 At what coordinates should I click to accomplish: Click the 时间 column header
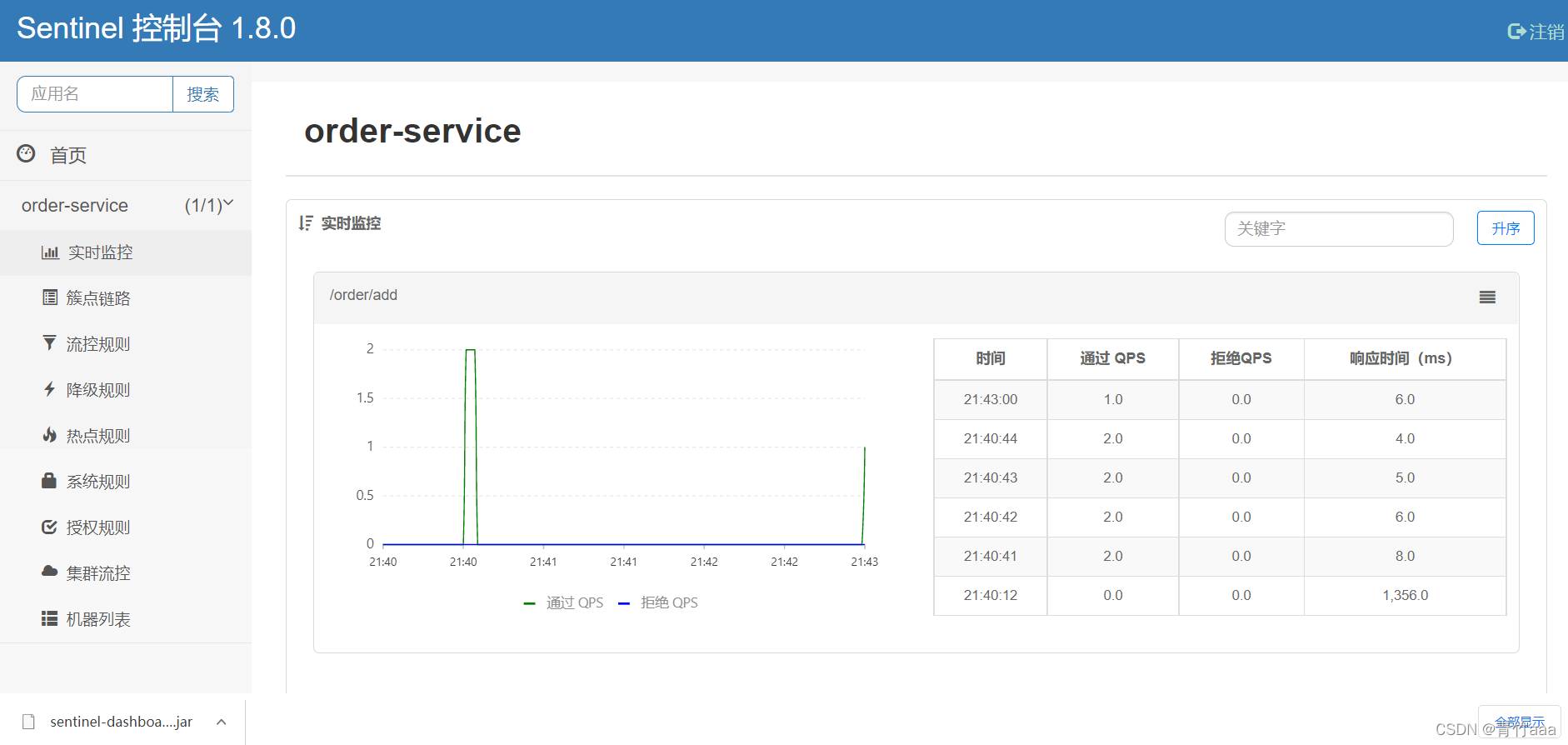991,358
